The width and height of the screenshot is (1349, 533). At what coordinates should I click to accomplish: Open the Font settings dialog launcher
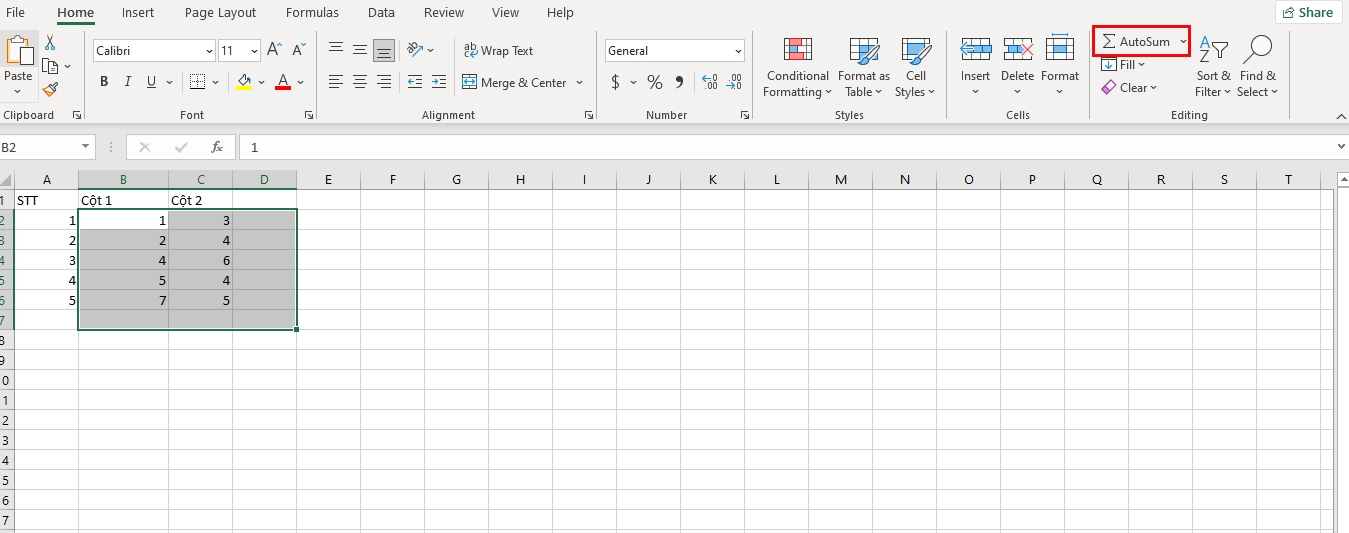click(308, 116)
